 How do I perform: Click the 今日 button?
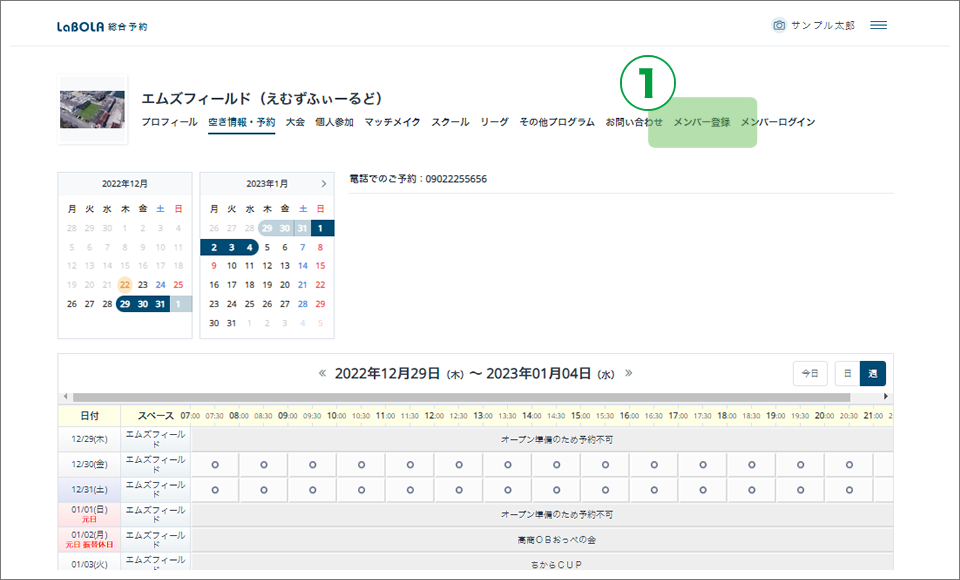click(x=810, y=373)
